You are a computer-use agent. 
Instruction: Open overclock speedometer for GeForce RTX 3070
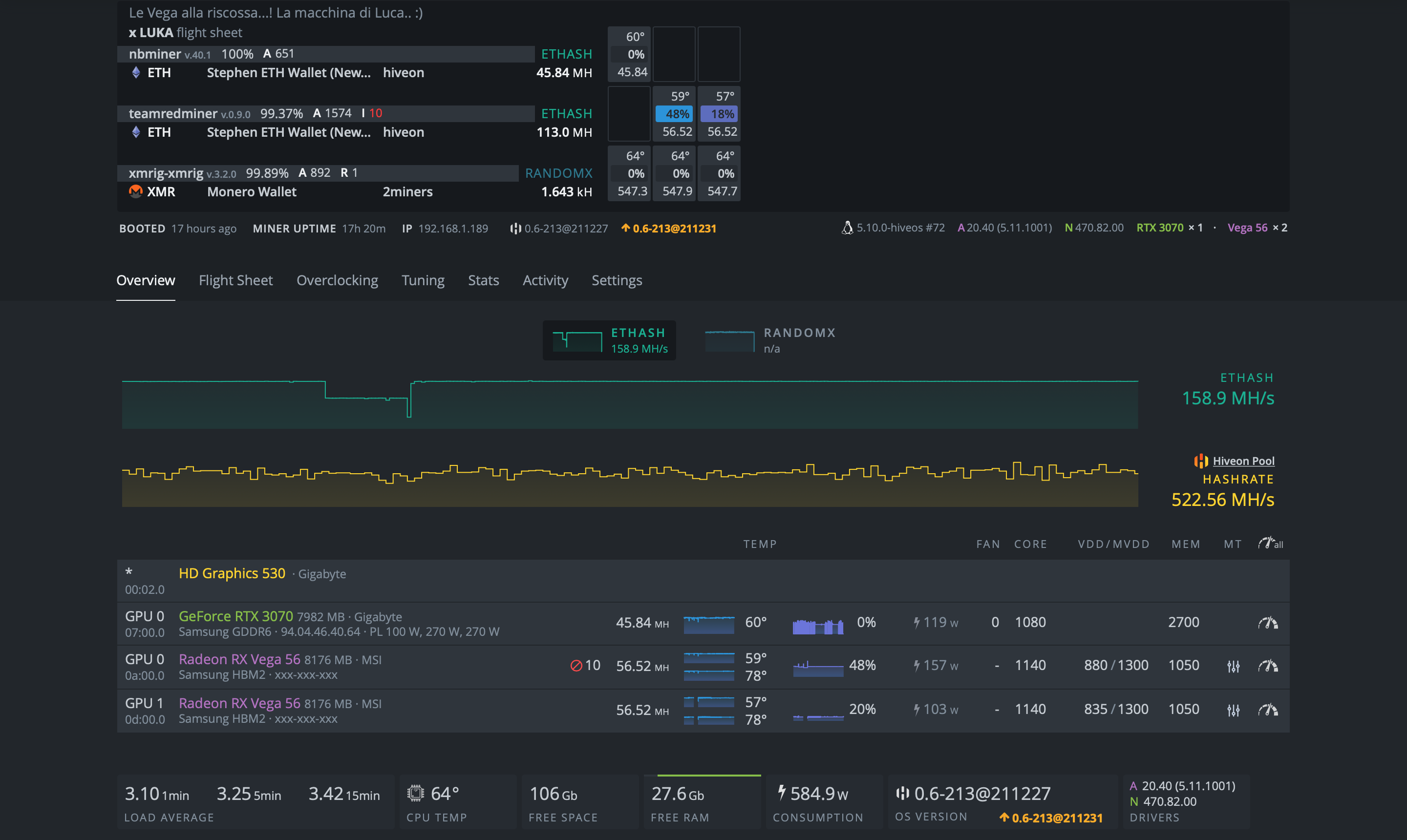[x=1268, y=623]
